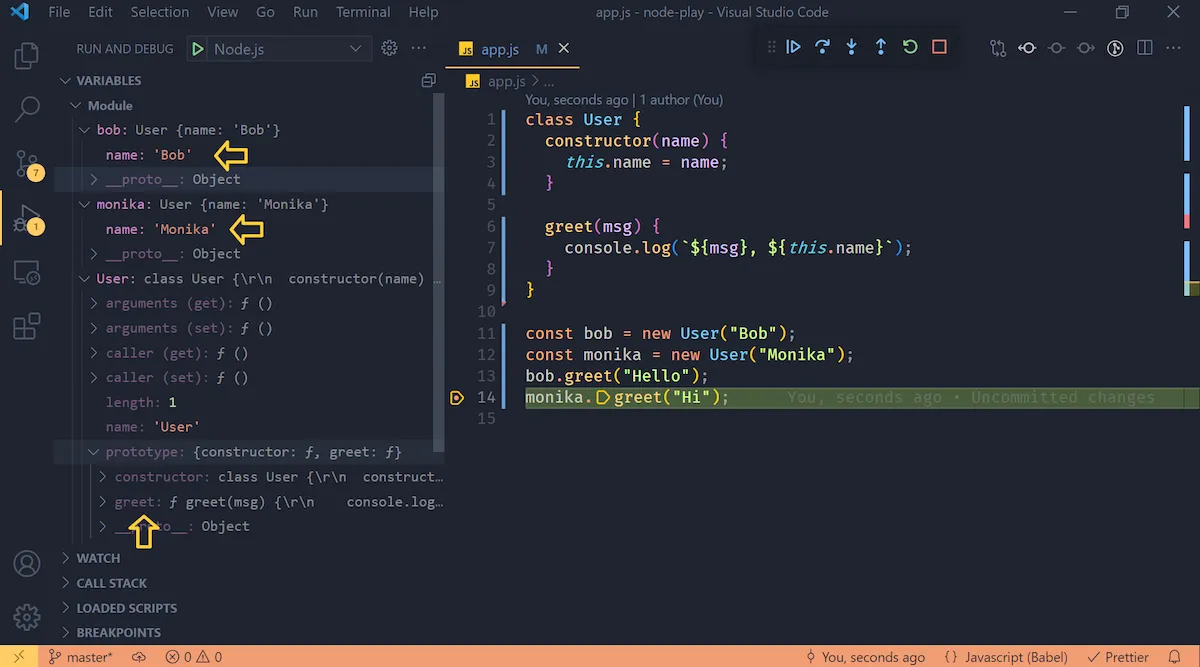Open the Help menu

(423, 12)
